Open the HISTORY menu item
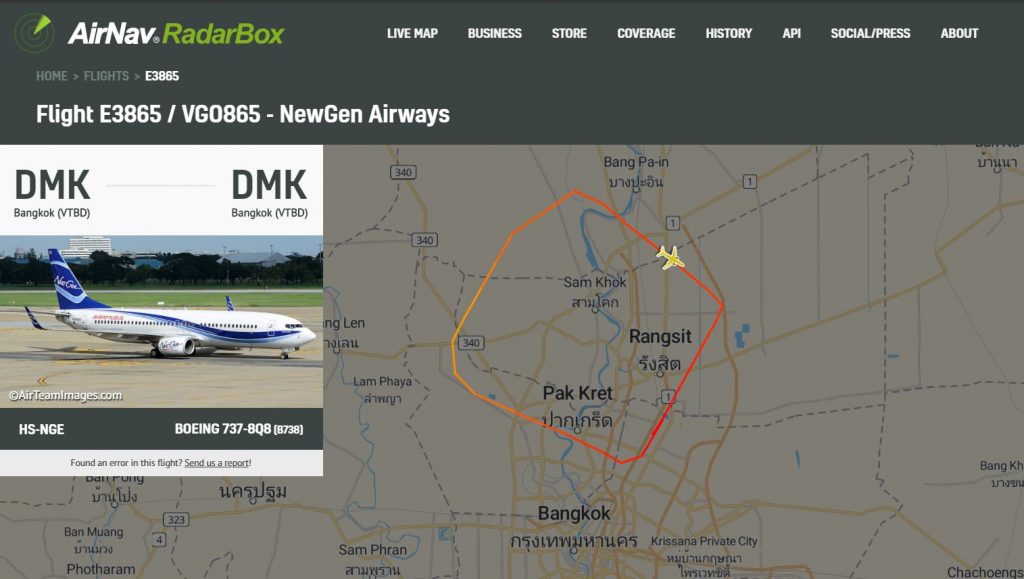This screenshot has height=579, width=1024. click(729, 33)
